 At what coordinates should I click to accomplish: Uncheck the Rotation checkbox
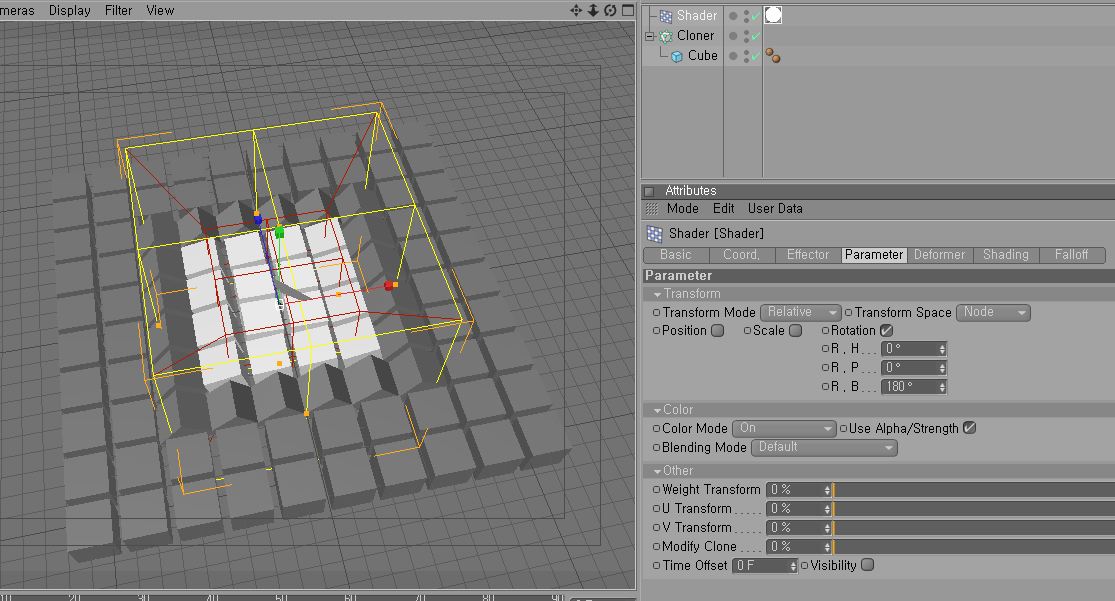coord(886,331)
